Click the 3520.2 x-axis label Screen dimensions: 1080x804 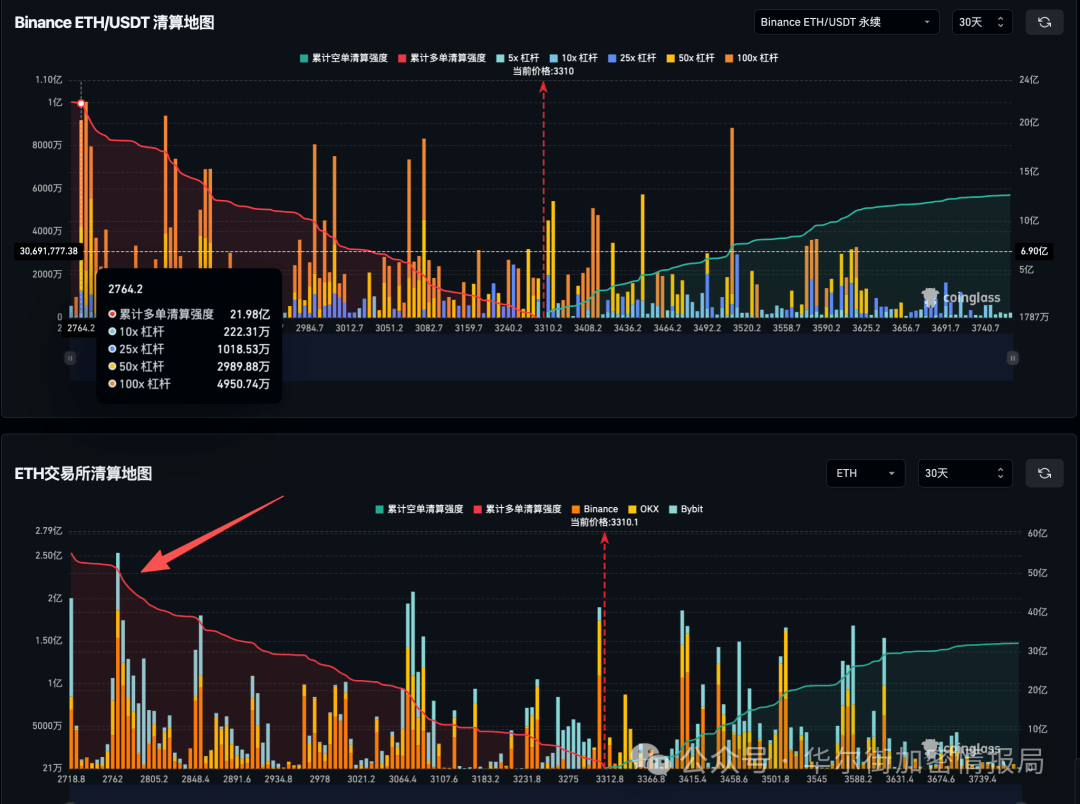(747, 328)
